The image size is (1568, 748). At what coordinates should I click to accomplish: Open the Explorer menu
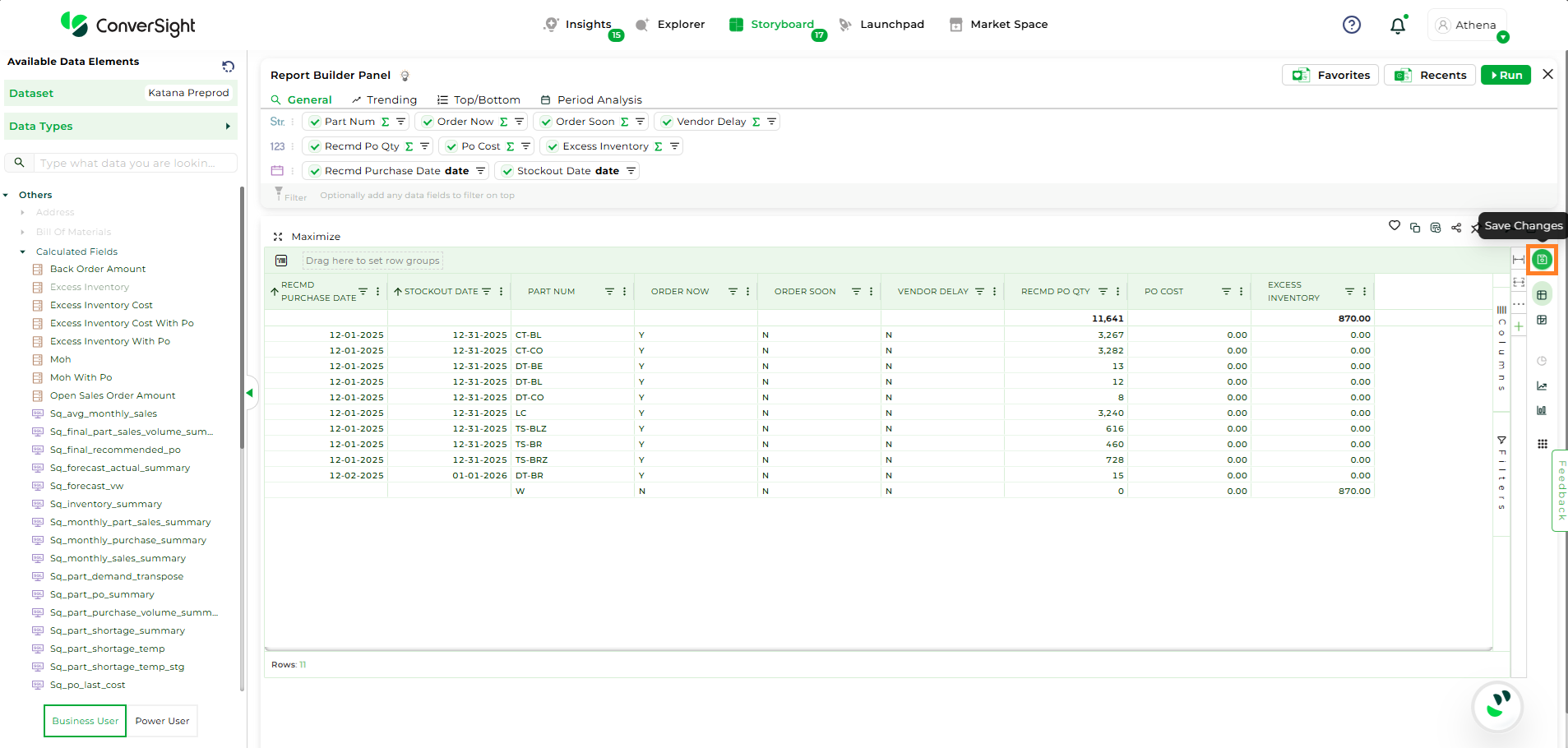click(670, 25)
